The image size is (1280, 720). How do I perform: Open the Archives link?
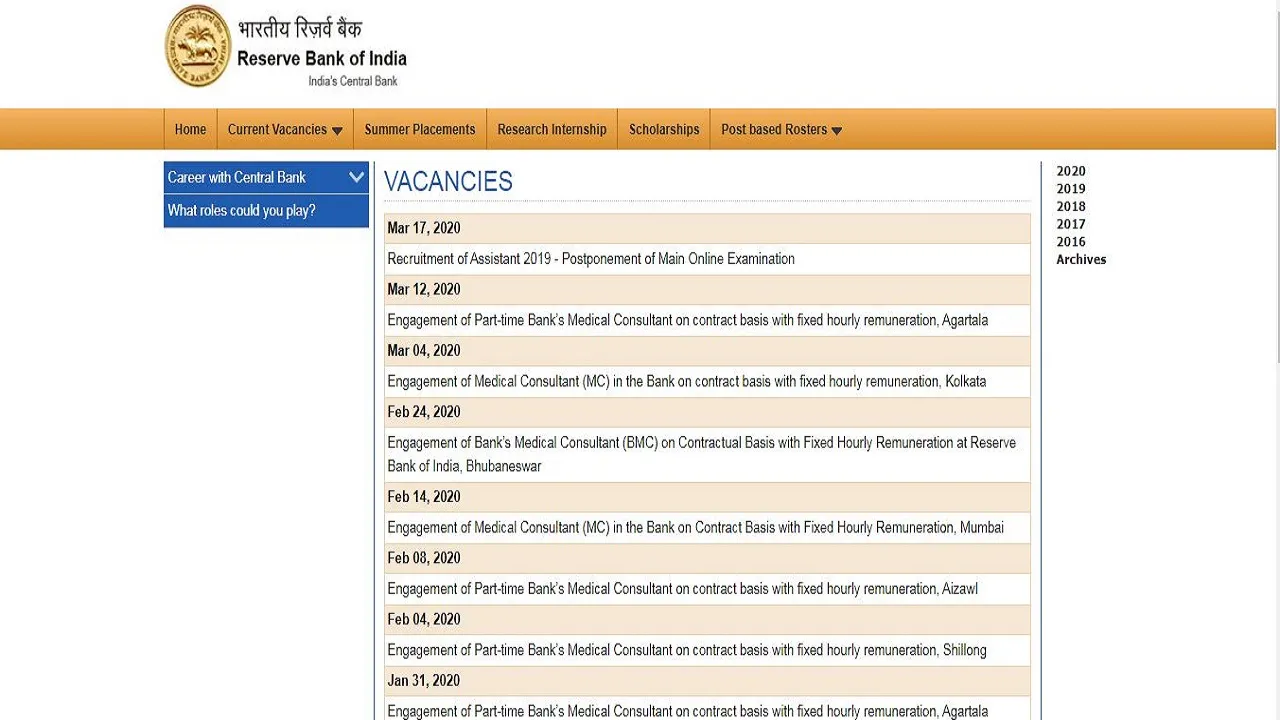pyautogui.click(x=1081, y=259)
